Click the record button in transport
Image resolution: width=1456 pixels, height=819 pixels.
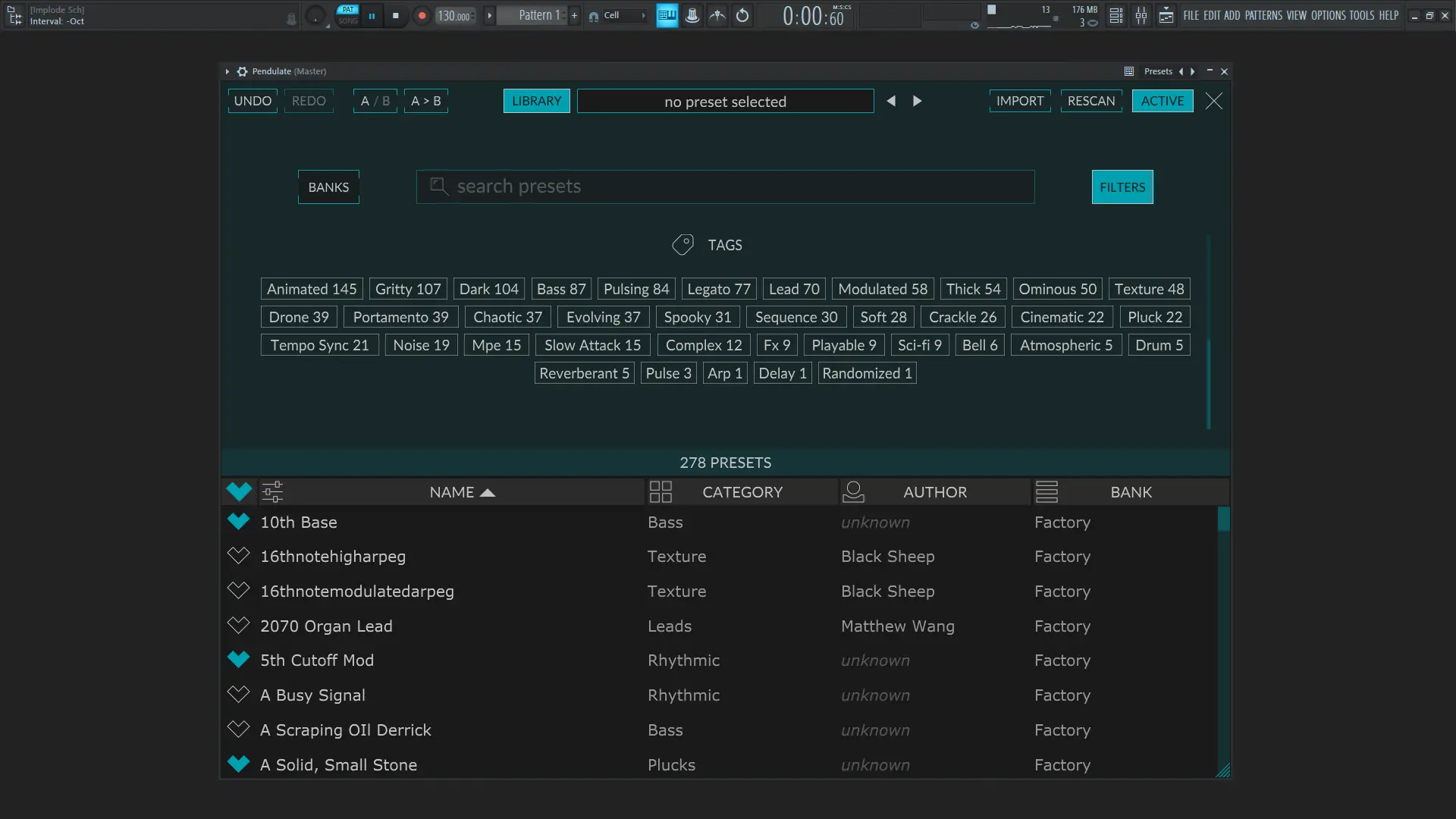click(422, 15)
